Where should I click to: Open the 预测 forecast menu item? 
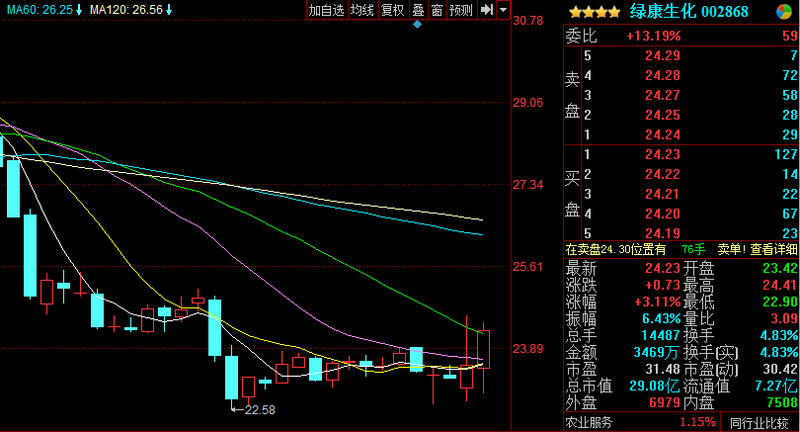tap(461, 10)
